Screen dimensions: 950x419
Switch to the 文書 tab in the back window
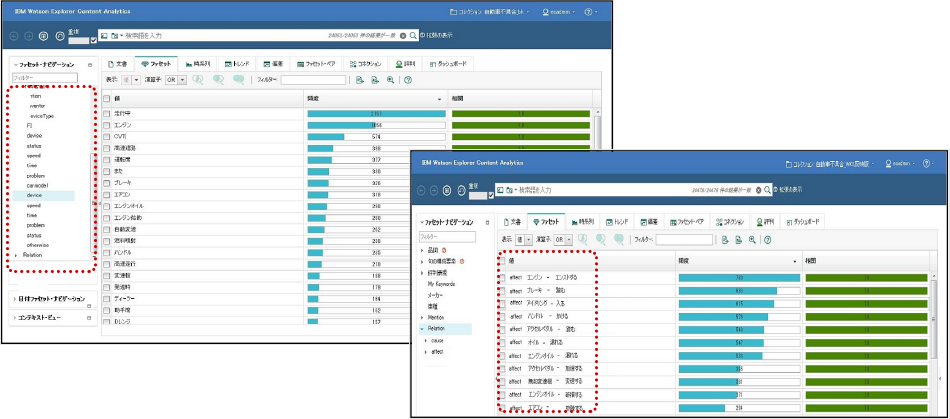click(118, 64)
